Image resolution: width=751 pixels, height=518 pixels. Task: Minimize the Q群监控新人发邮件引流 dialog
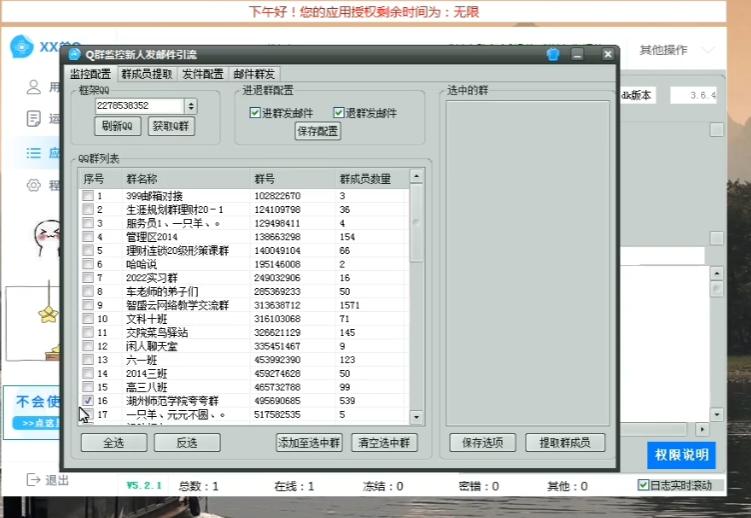[x=578, y=54]
